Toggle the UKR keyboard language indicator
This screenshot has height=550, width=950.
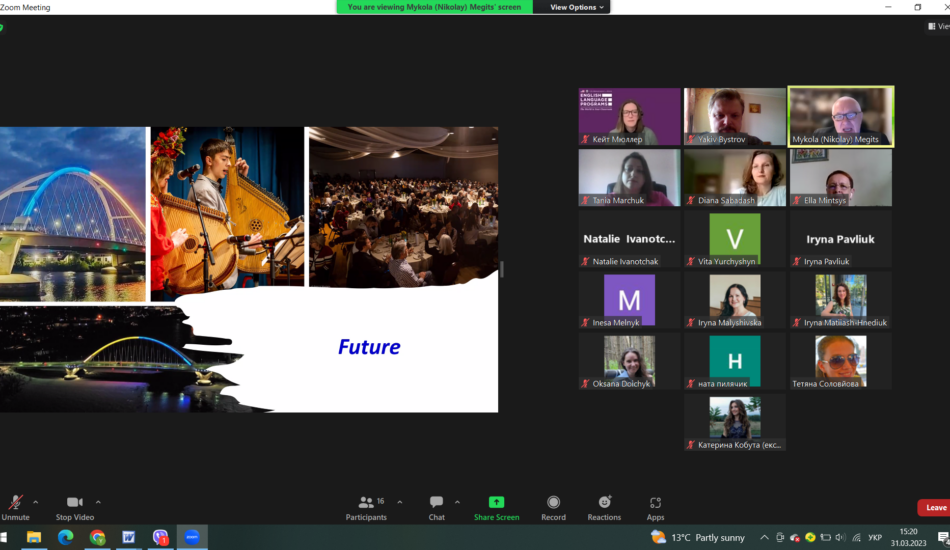tap(875, 537)
